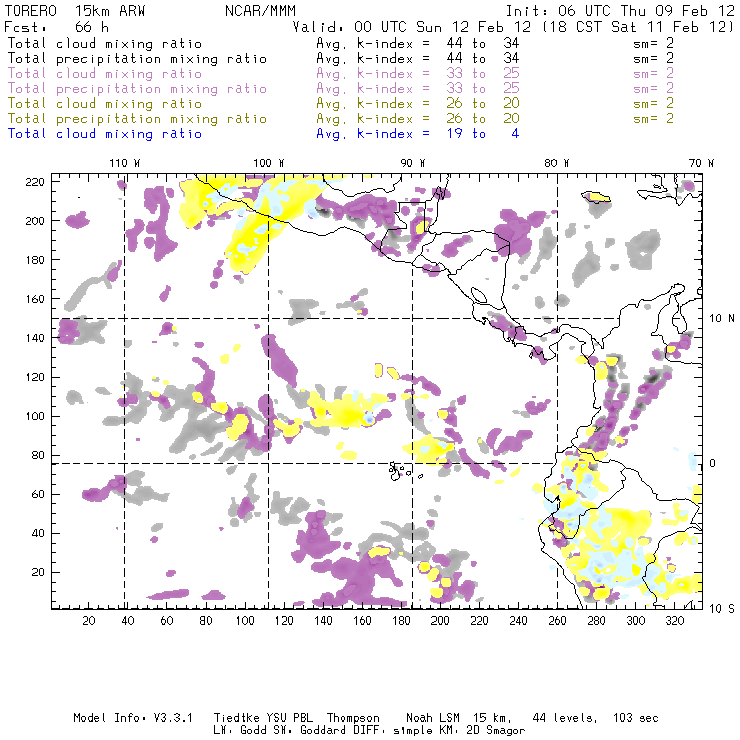The height and width of the screenshot is (740, 740).
Task: Click the purple 'Total precipitation mixing ratio' legend label
Action: tap(137, 89)
